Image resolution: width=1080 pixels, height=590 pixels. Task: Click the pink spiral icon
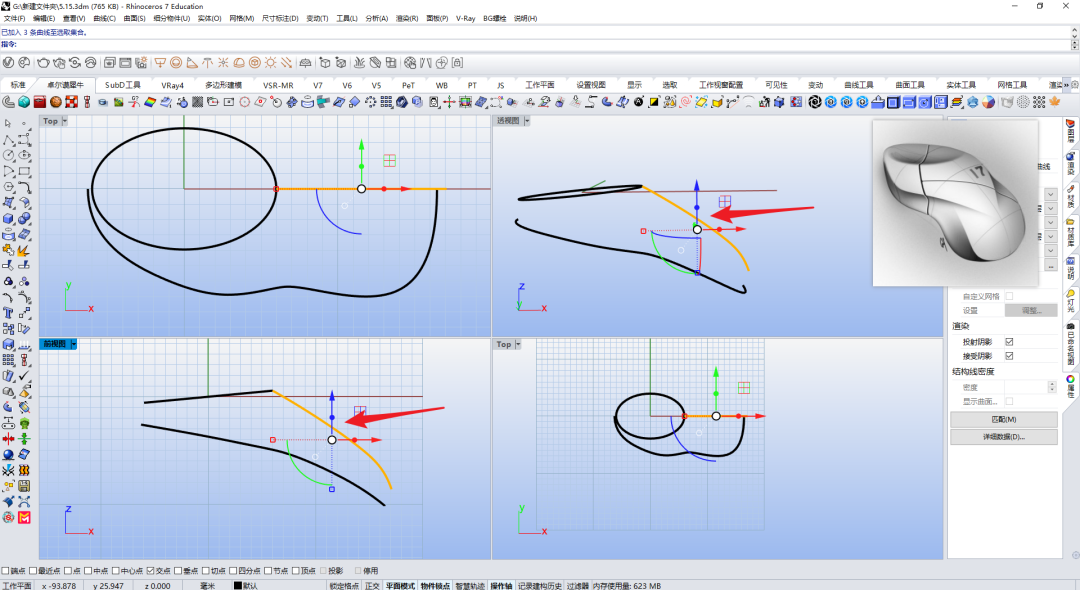[x=685, y=102]
